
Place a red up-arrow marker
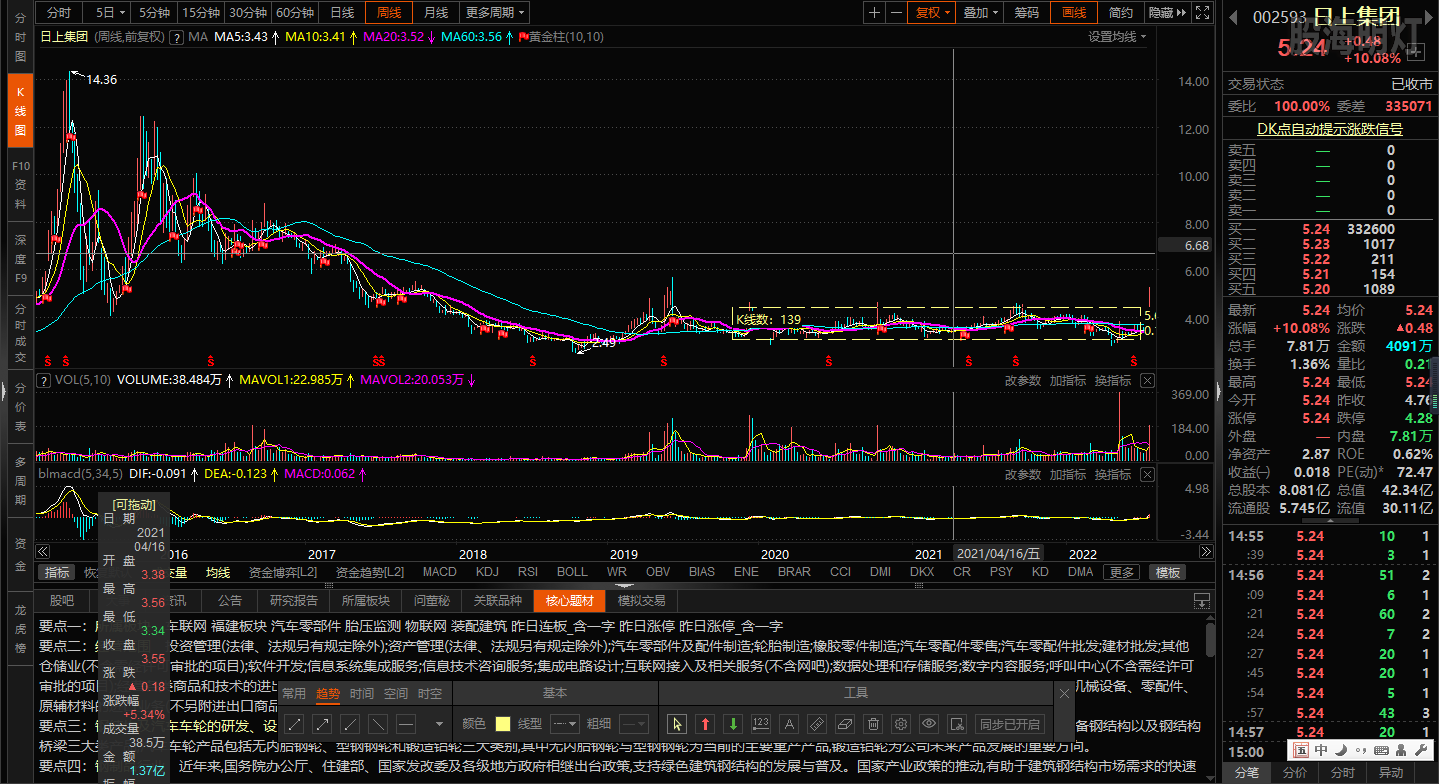click(705, 723)
